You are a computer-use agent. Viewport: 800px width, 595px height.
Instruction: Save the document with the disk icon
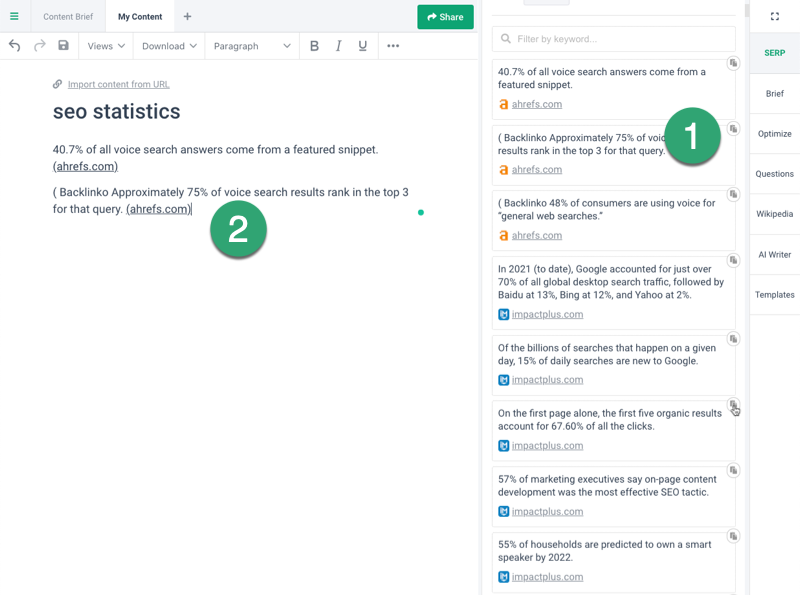pyautogui.click(x=63, y=45)
